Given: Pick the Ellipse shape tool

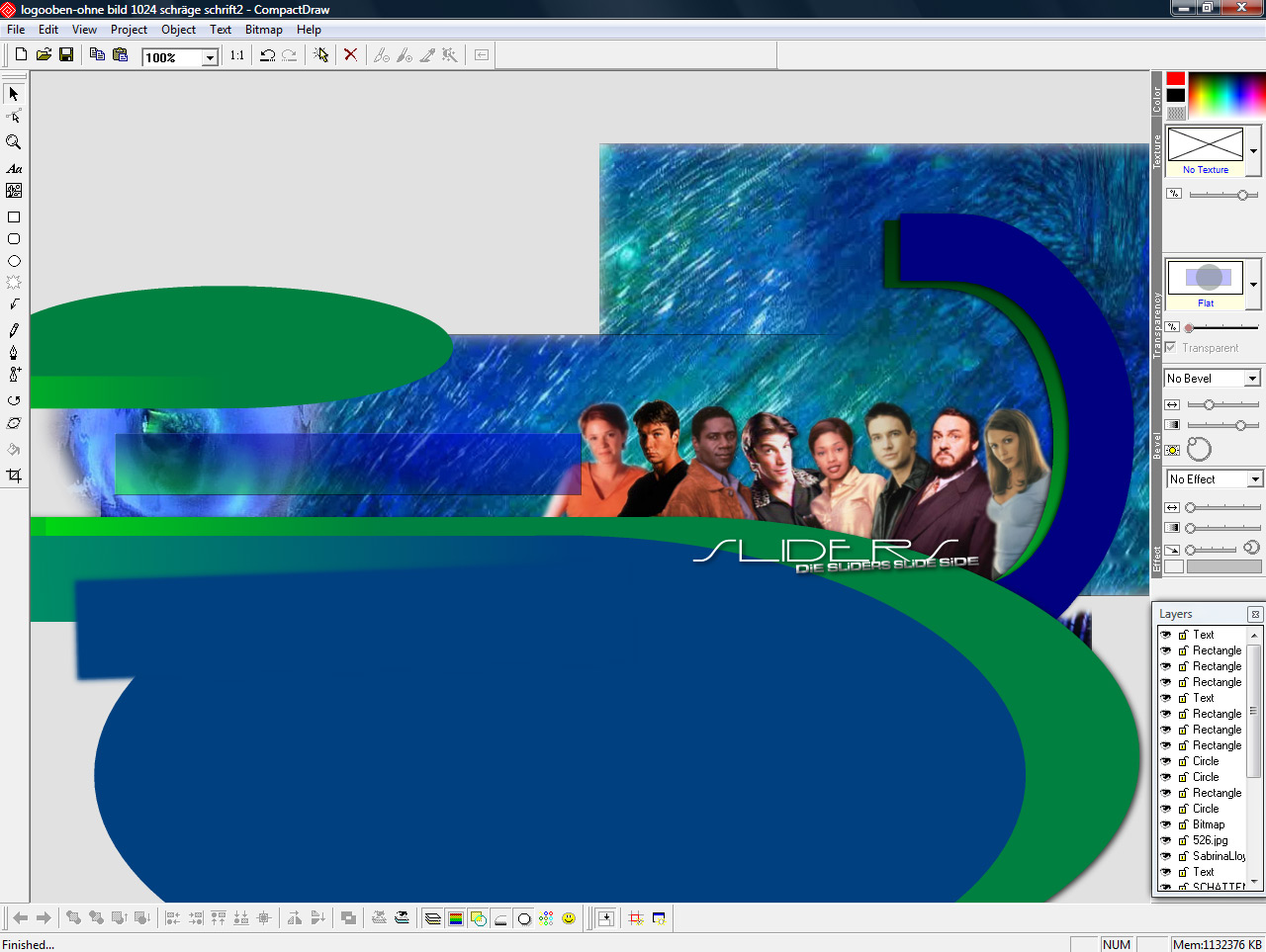Looking at the screenshot, I should click(14, 262).
